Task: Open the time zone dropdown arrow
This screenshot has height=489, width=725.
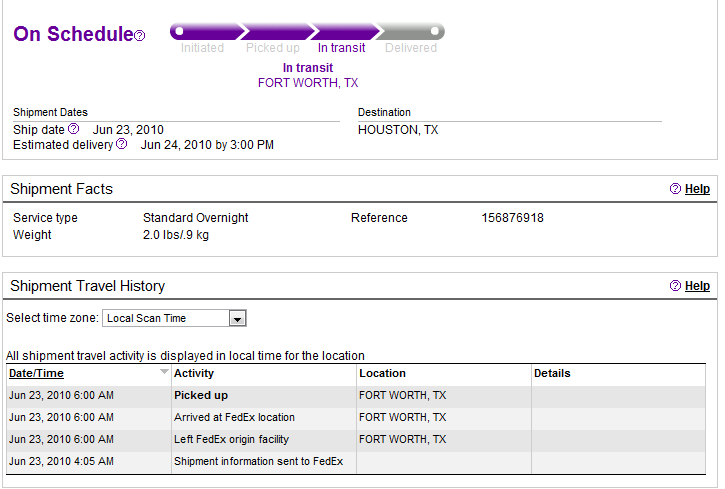Action: pyautogui.click(x=237, y=318)
